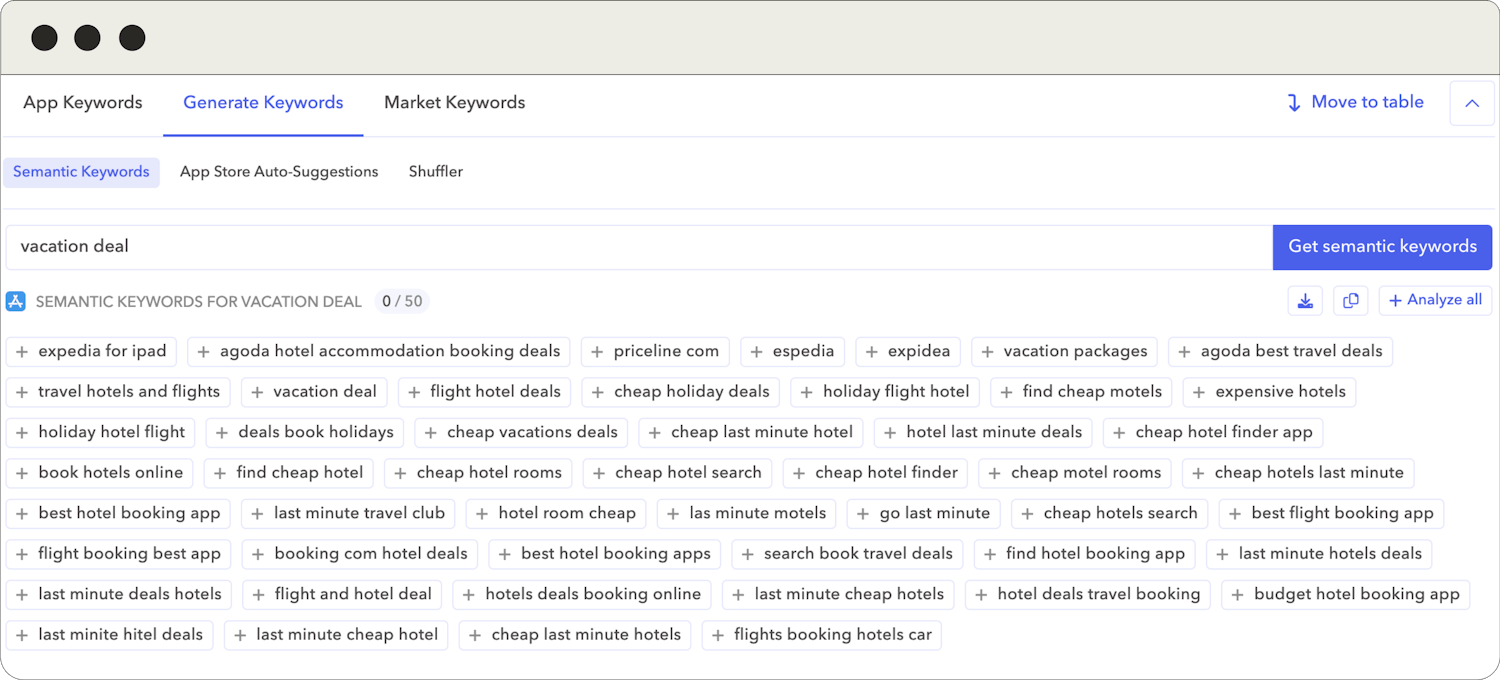Click the 'vacation deal' search input field
This screenshot has height=680, width=1500.
[x=638, y=247]
